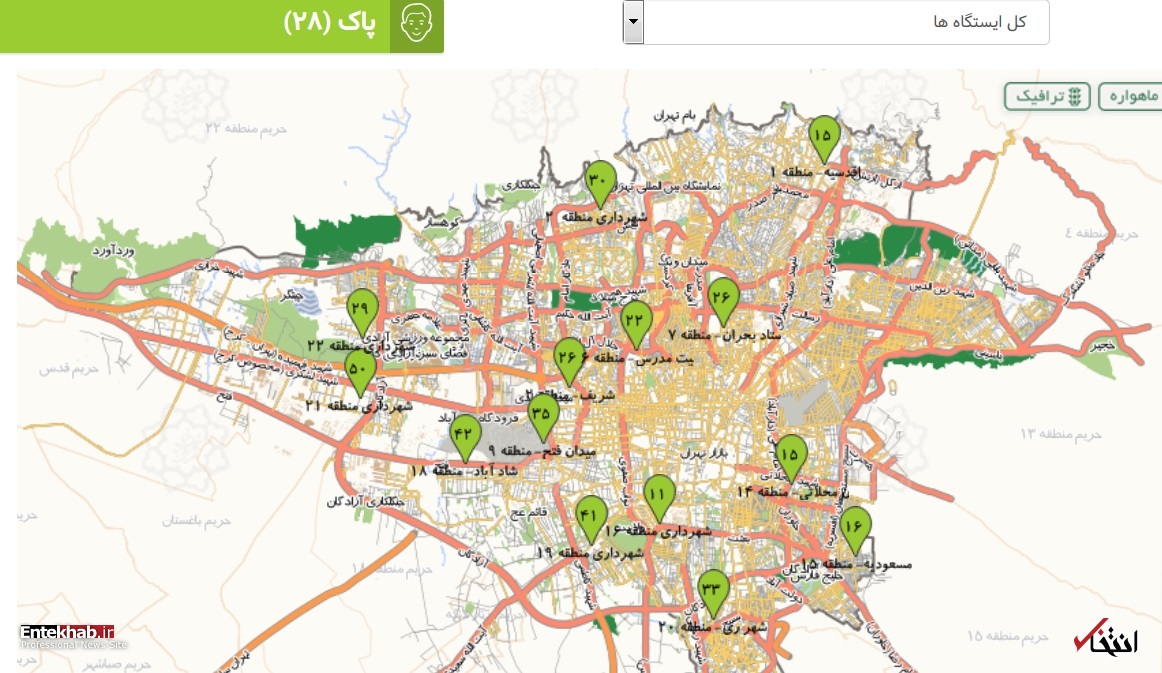
Task: Click the حریم باغستان map label
Action: 196,521
